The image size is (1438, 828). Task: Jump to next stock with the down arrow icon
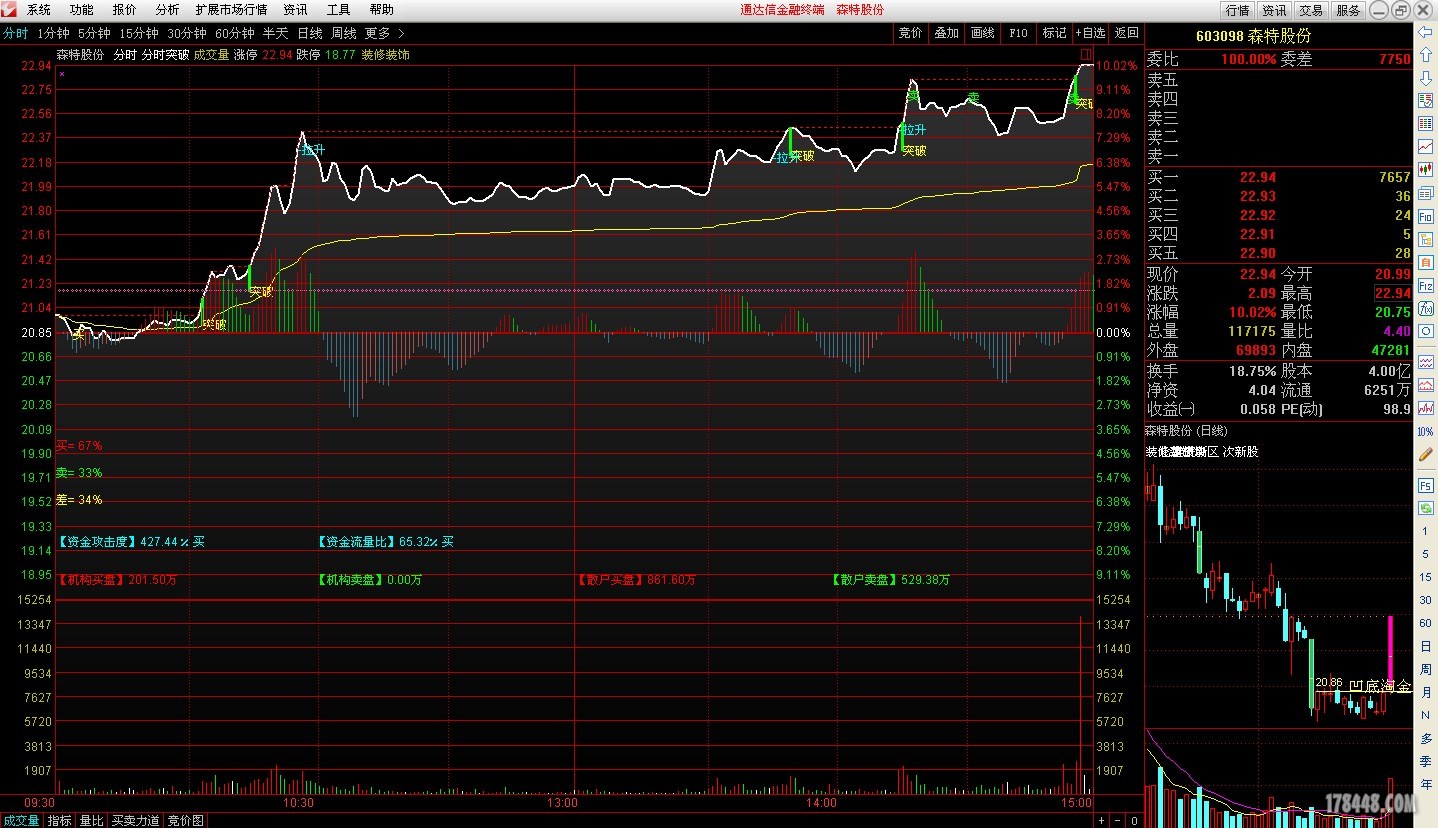tap(1425, 78)
